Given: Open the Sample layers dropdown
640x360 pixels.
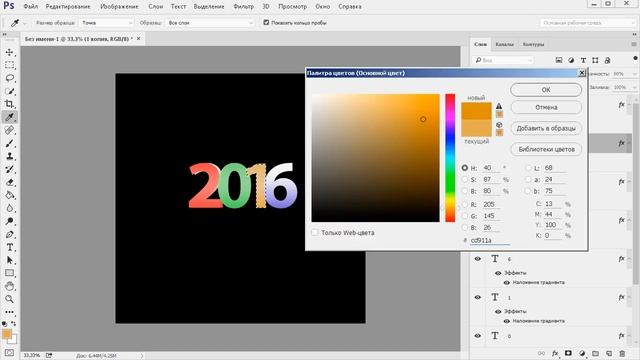Looking at the screenshot, I should pos(210,23).
